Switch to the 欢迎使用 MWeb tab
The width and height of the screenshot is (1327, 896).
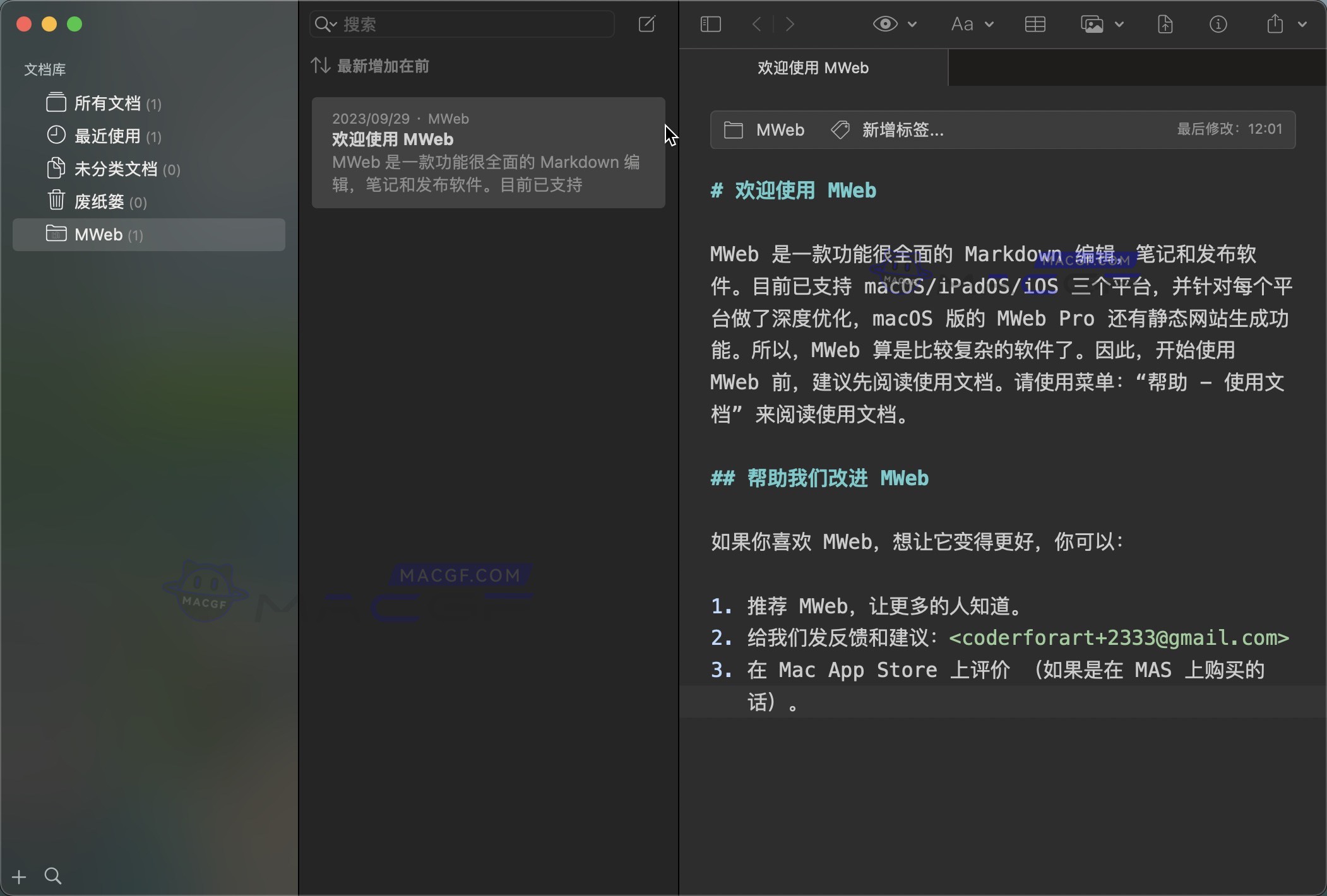coord(813,68)
